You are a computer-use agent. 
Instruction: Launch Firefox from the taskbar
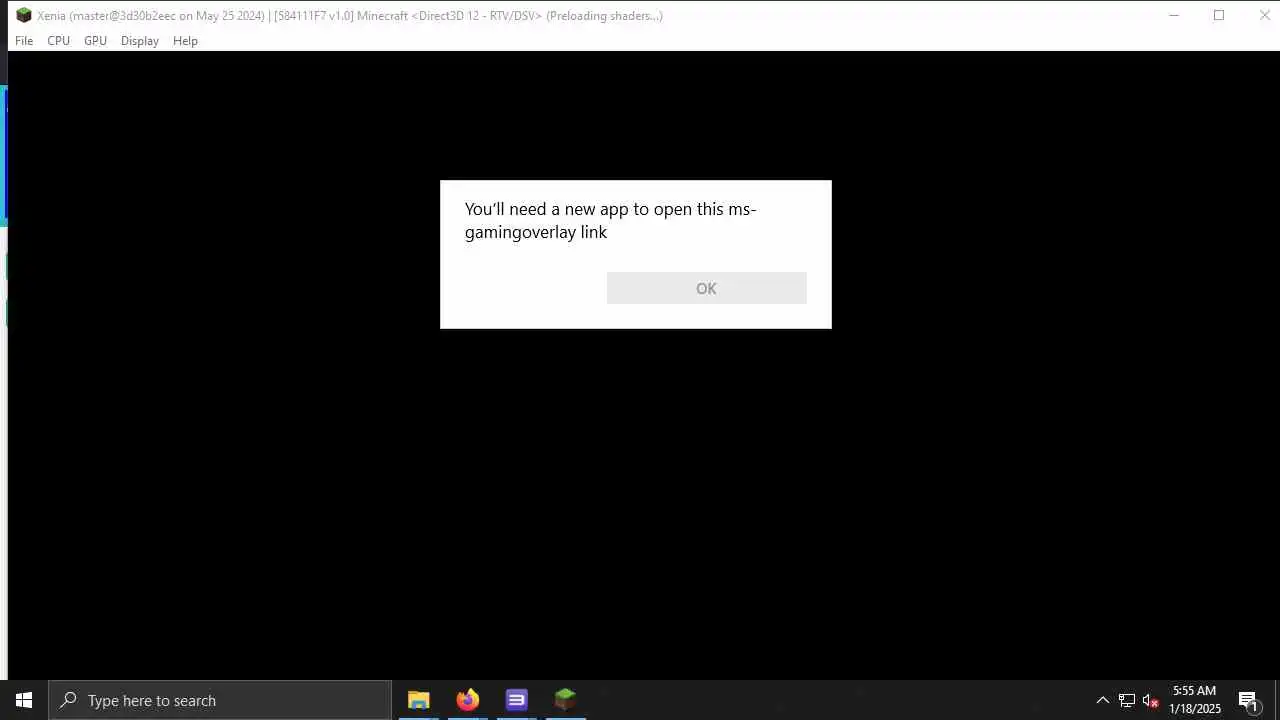coord(468,700)
